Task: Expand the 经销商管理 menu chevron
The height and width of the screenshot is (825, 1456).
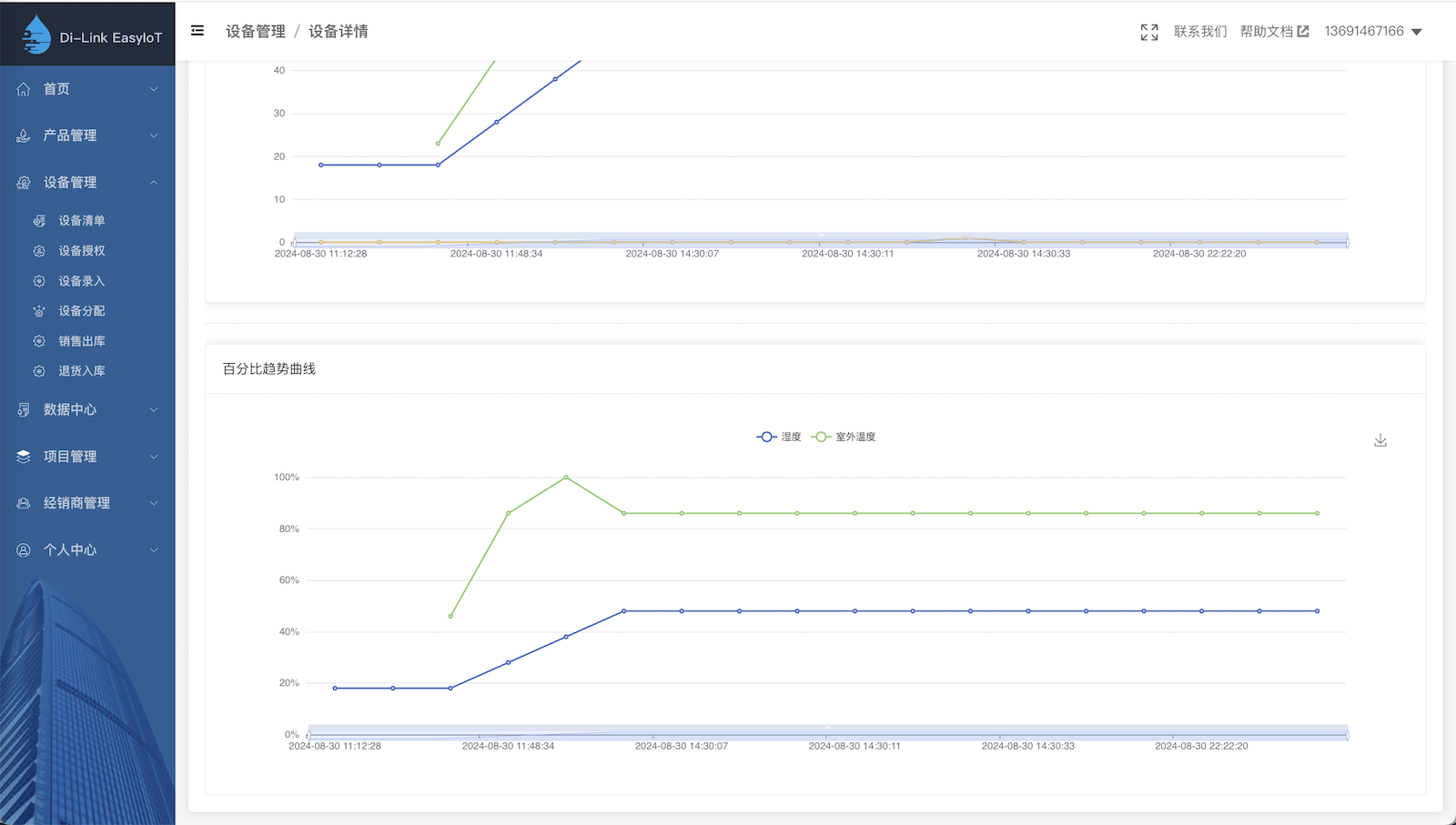Action: pyautogui.click(x=154, y=503)
